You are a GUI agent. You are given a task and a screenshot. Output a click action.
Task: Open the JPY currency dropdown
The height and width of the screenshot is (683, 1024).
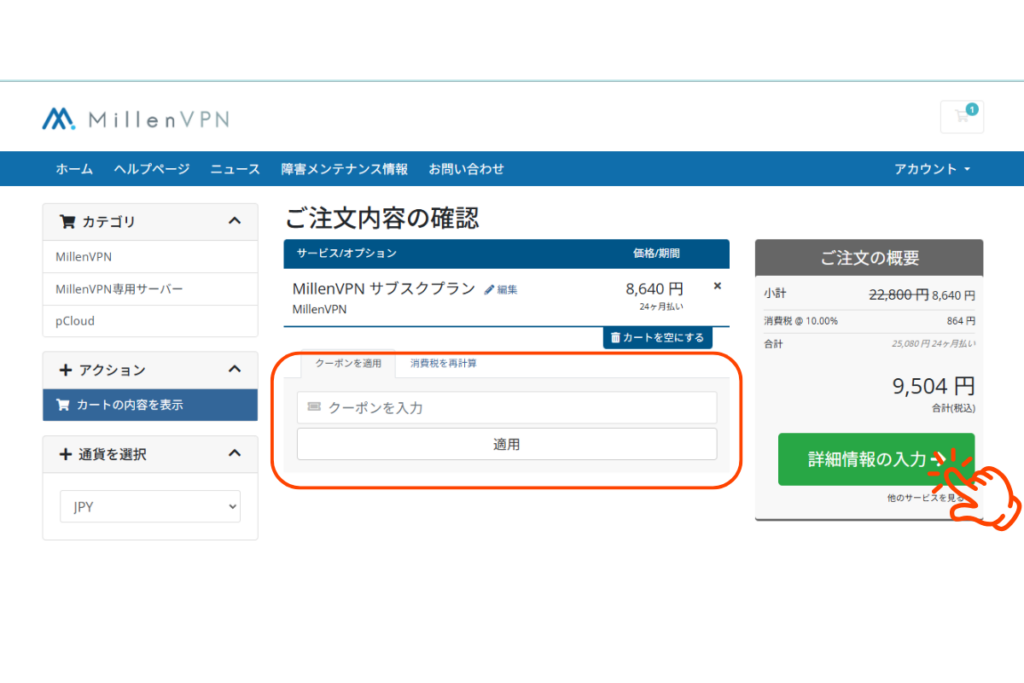pyautogui.click(x=150, y=507)
